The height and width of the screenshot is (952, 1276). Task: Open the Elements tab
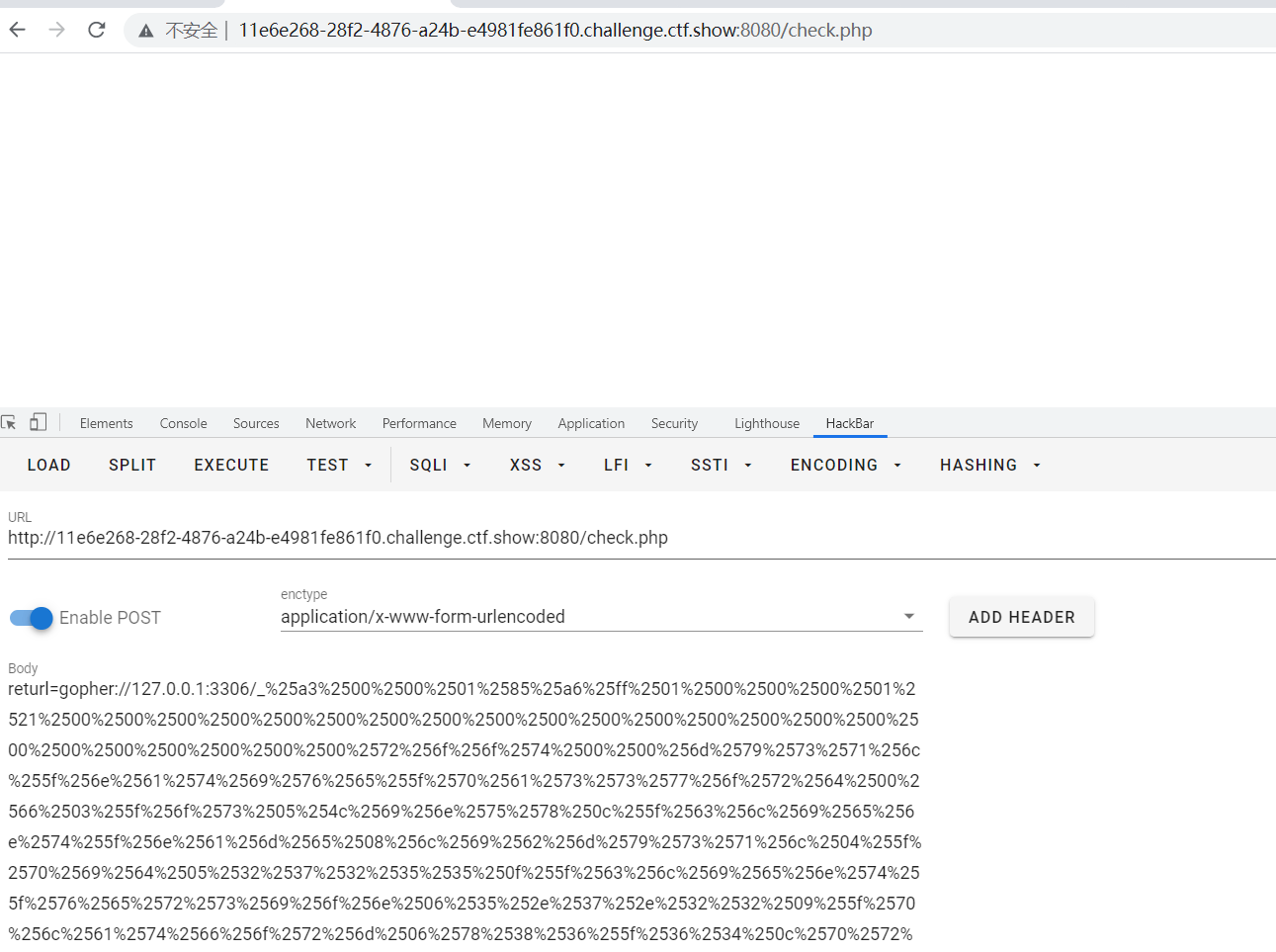106,423
